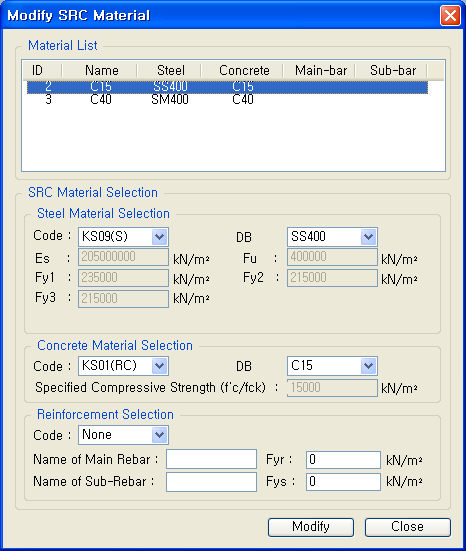Click into the Fyr value field

tap(343, 460)
